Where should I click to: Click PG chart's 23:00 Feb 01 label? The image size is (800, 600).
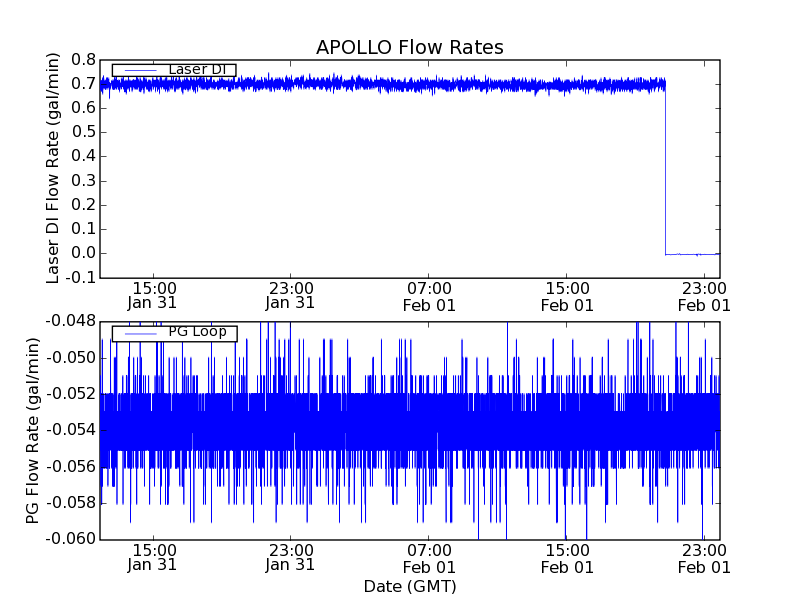[x=704, y=559]
